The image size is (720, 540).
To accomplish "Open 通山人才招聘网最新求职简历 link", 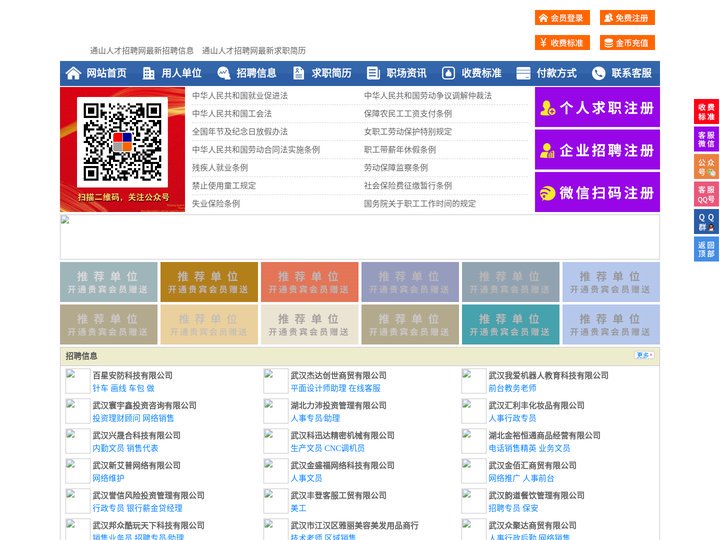I will pyautogui.click(x=254, y=51).
